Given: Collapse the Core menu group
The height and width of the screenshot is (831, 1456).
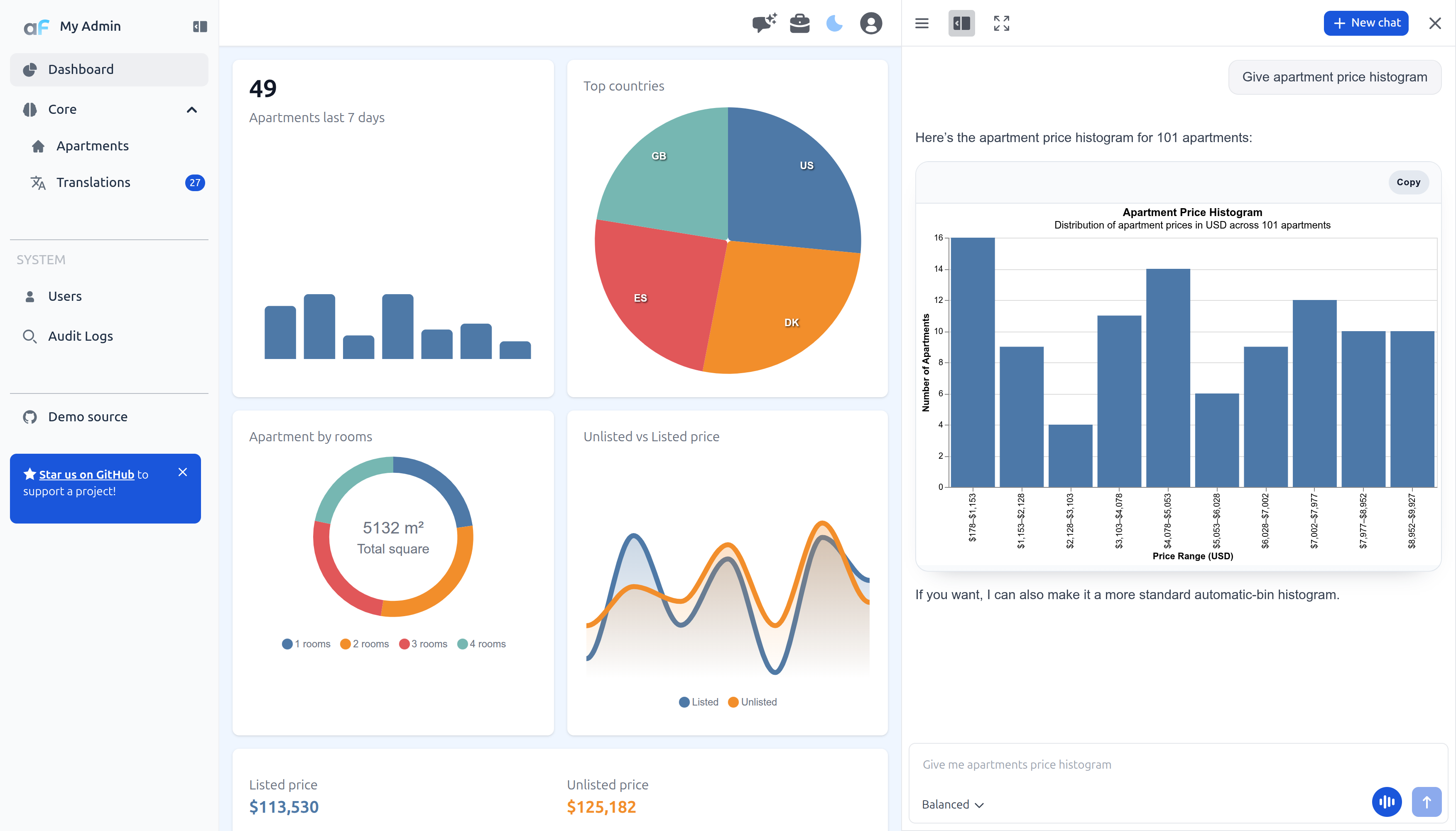Looking at the screenshot, I should click(109, 110).
